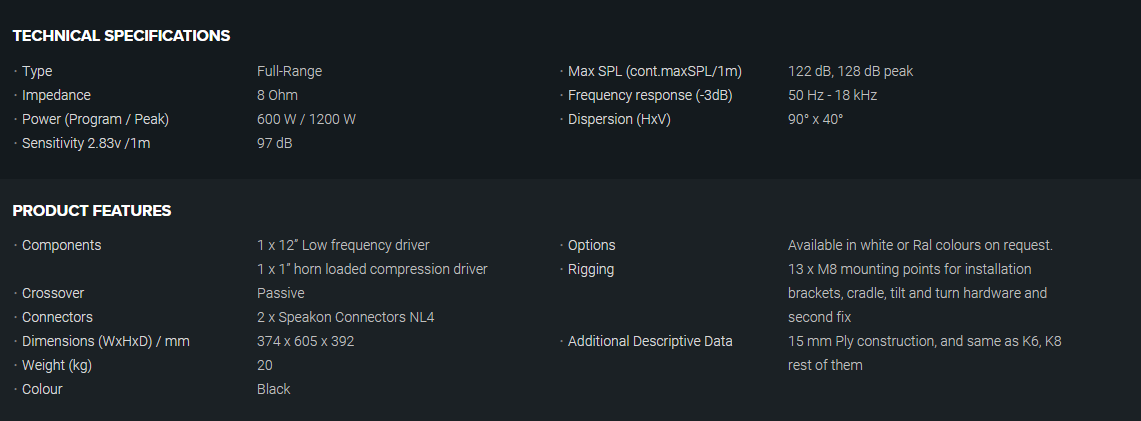Select the white or Ral colours options text
The image size is (1141, 421).
[920, 245]
